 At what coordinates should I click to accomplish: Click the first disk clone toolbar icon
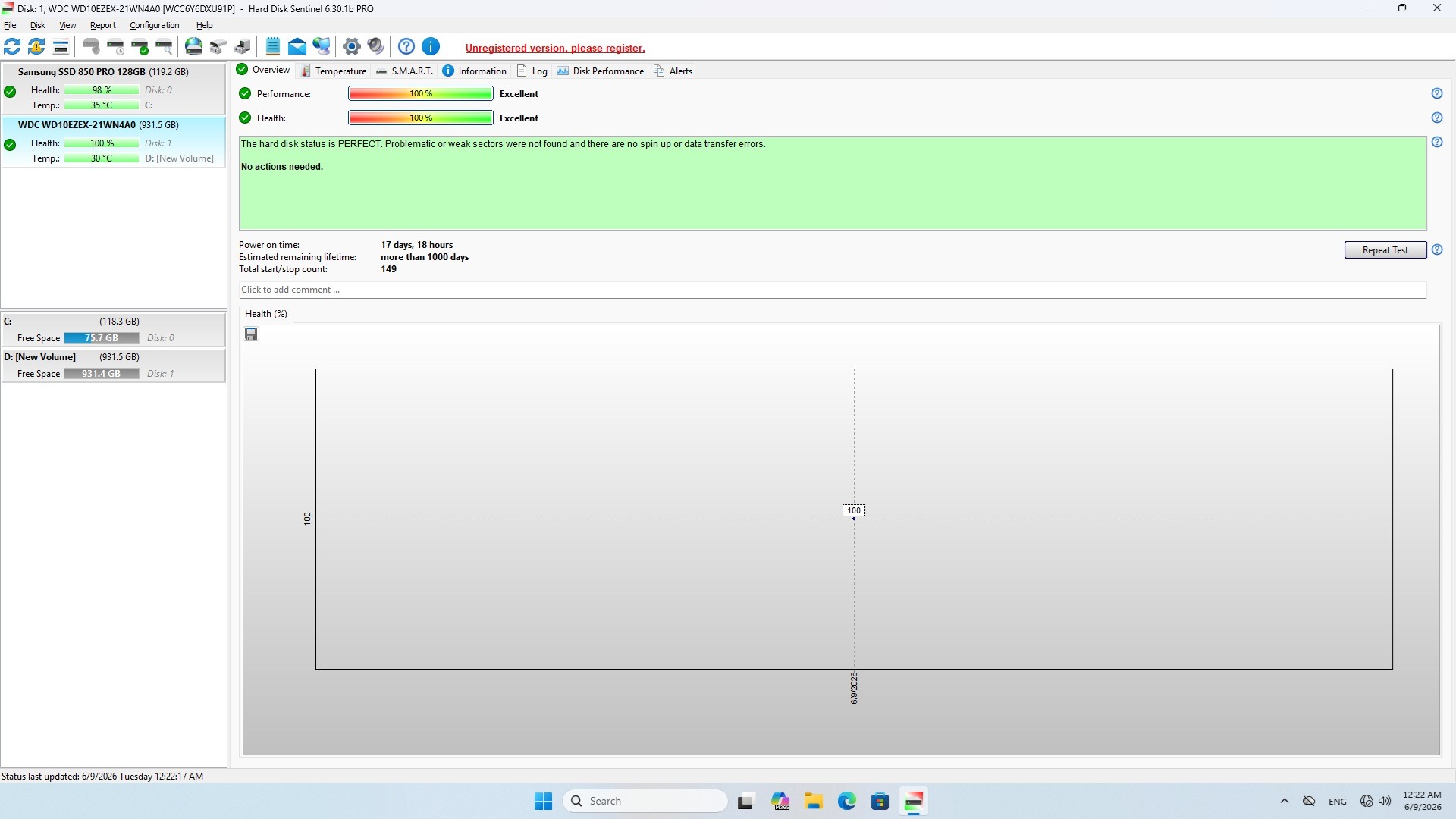[218, 46]
